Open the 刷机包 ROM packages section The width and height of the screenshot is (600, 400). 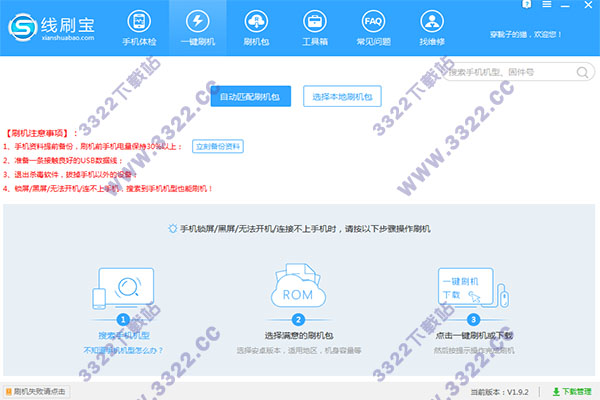coord(256,28)
